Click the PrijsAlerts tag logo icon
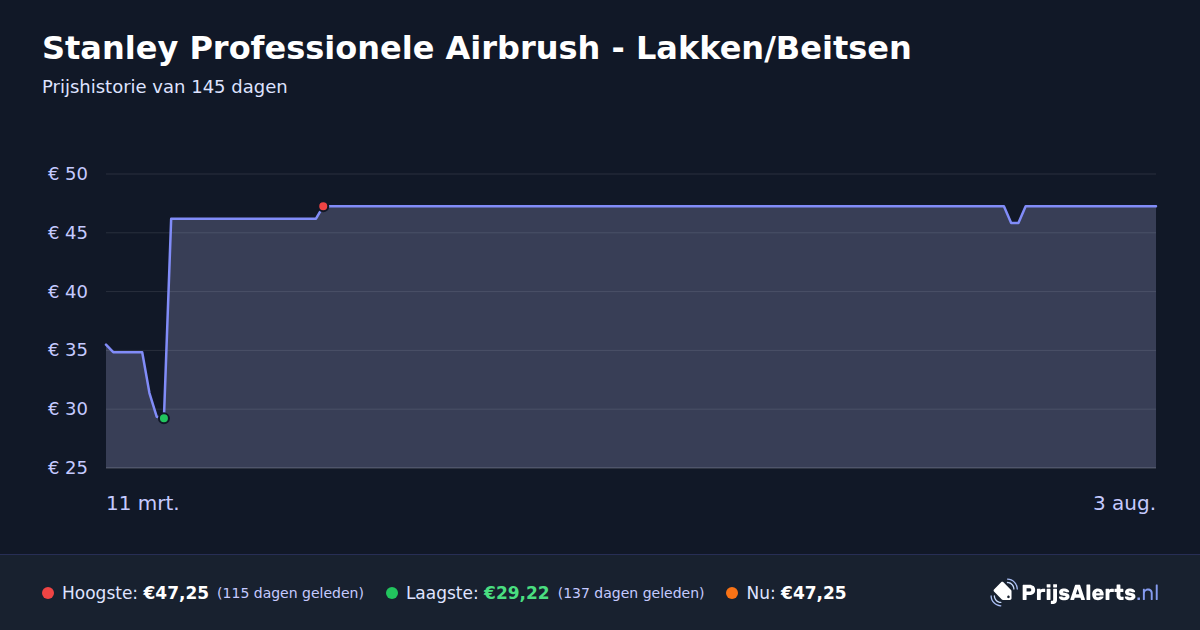 (x=1003, y=592)
